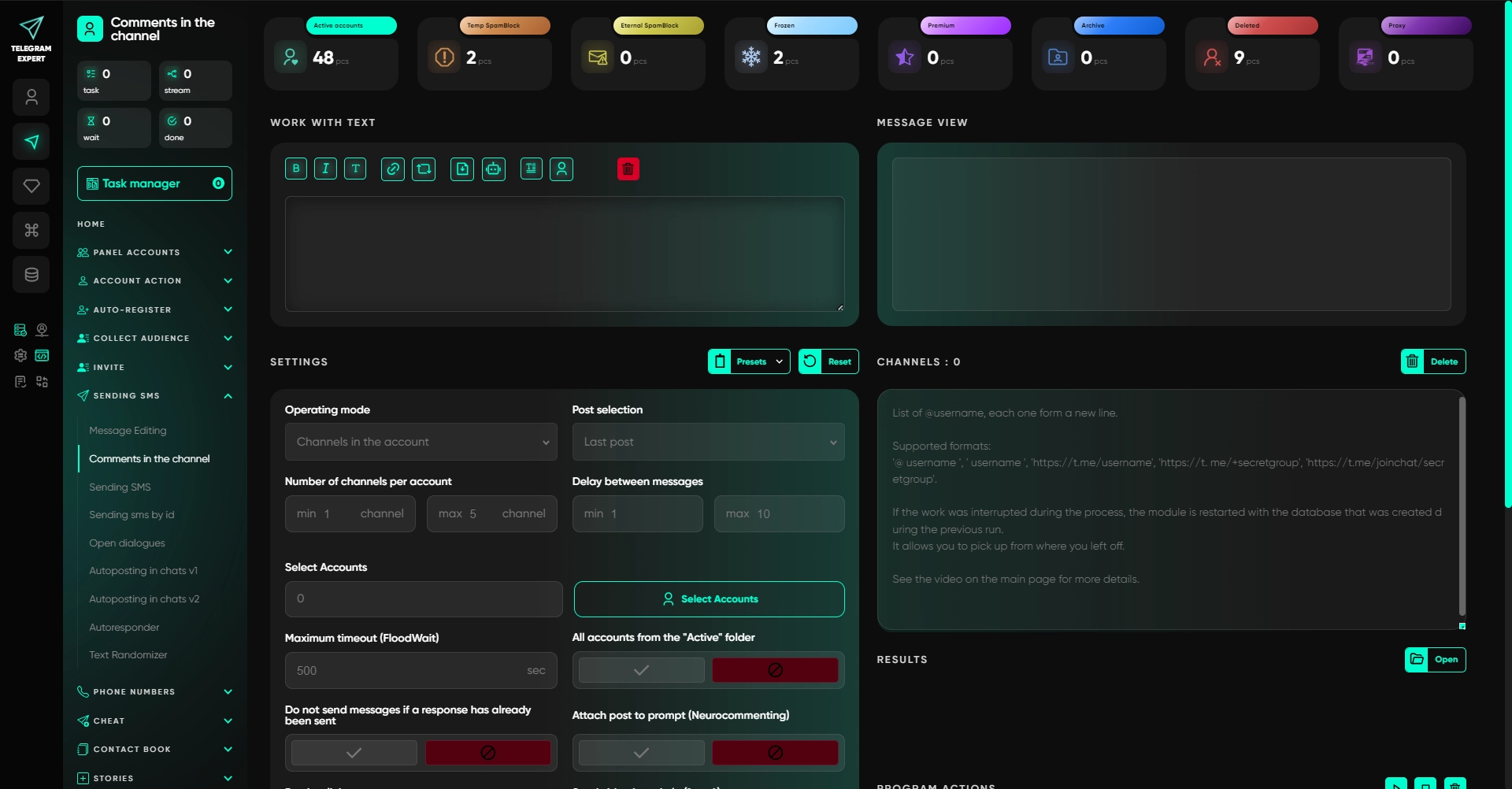Enable Do not send messages if response sent
Screen dimensions: 1512x789
pos(354,753)
